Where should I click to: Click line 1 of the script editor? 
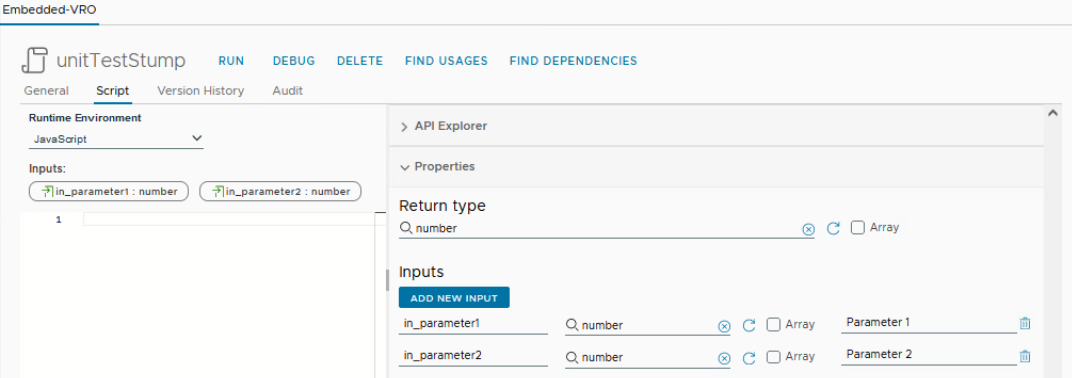coord(229,219)
